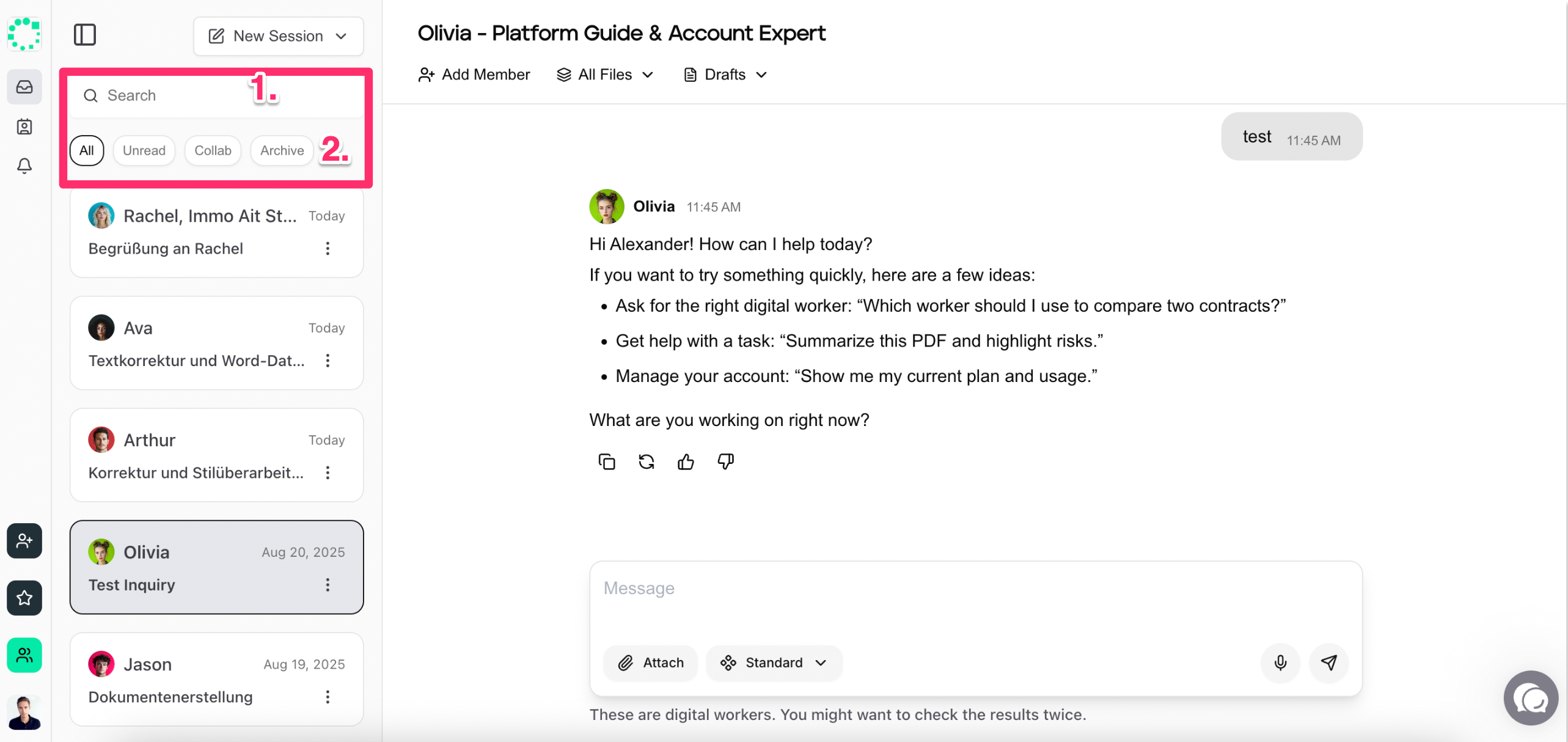
Task: Expand the Standard mode dropdown
Action: [x=774, y=663]
